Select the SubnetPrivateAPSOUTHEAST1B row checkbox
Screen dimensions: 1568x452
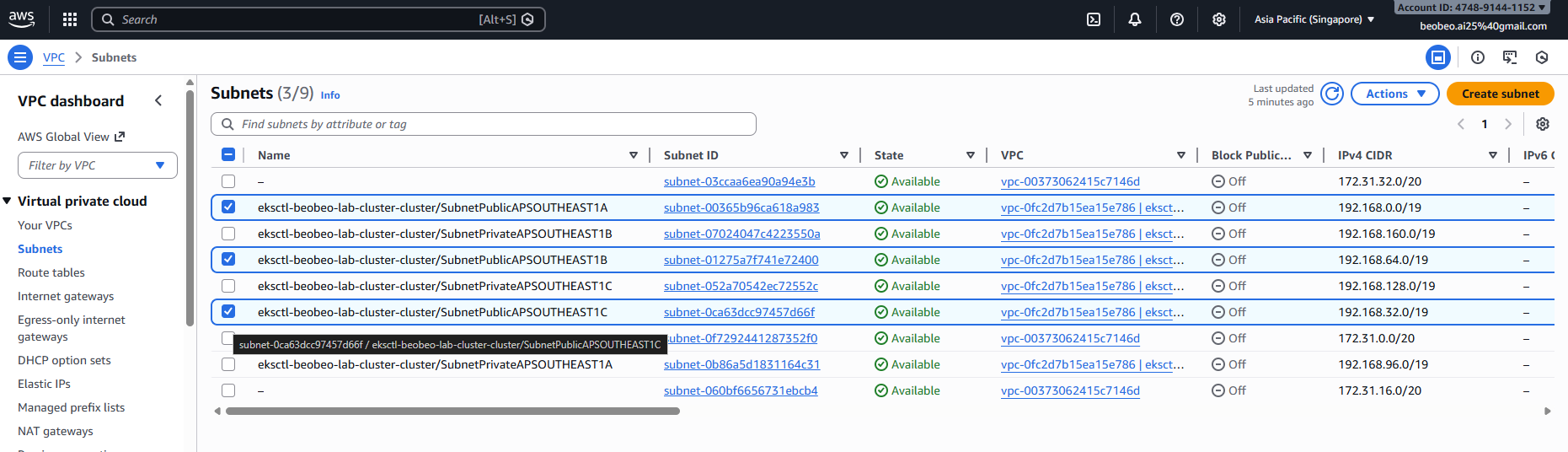pos(228,234)
